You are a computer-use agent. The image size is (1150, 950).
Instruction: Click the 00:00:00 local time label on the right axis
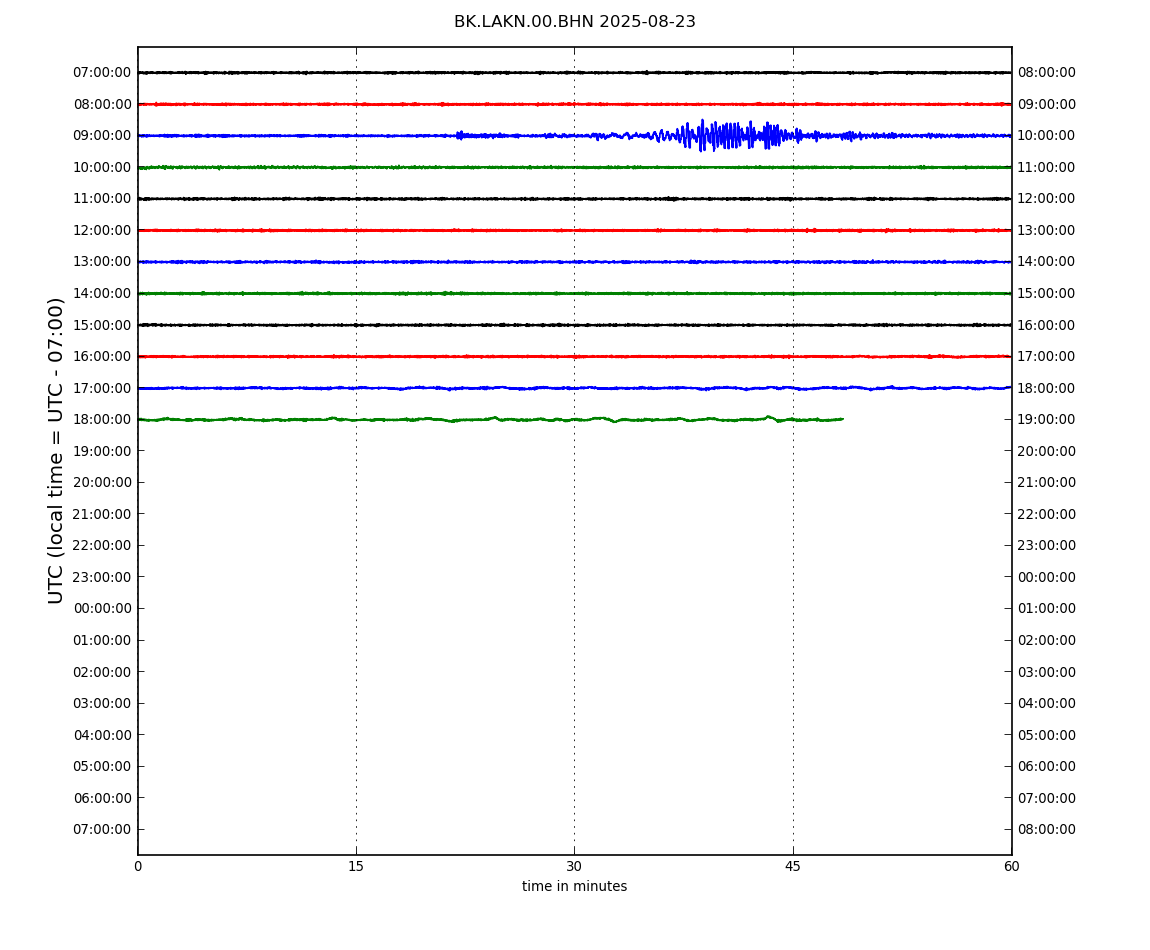[1047, 577]
